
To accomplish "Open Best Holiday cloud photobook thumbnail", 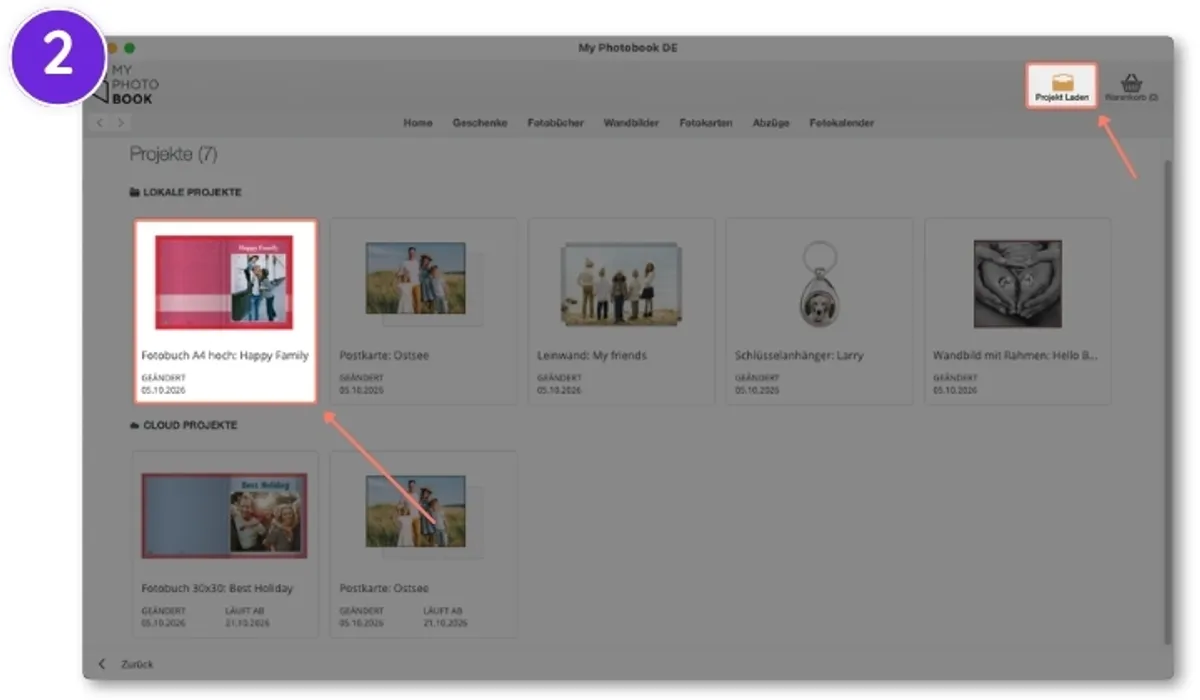I will pyautogui.click(x=224, y=516).
